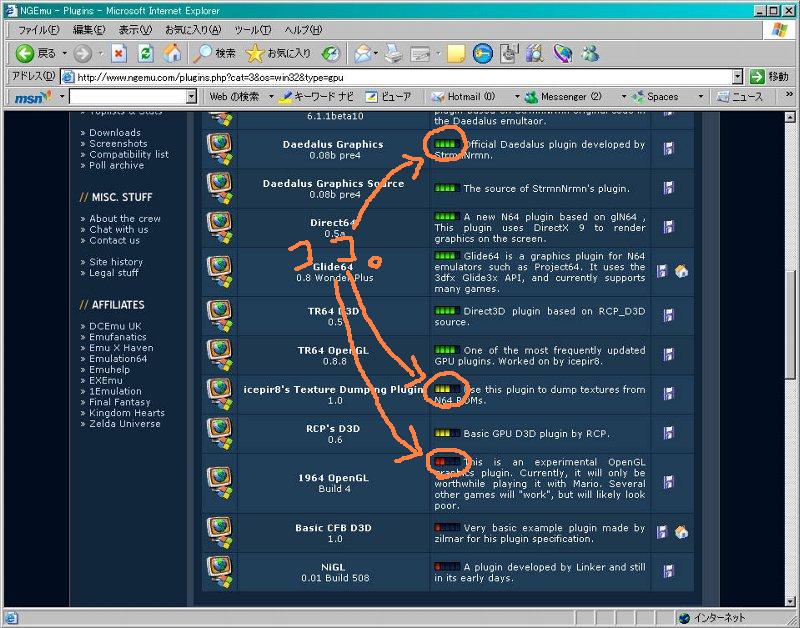This screenshot has width=800, height=628.
Task: Expand the address bar dropdown arrow
Action: tap(737, 77)
